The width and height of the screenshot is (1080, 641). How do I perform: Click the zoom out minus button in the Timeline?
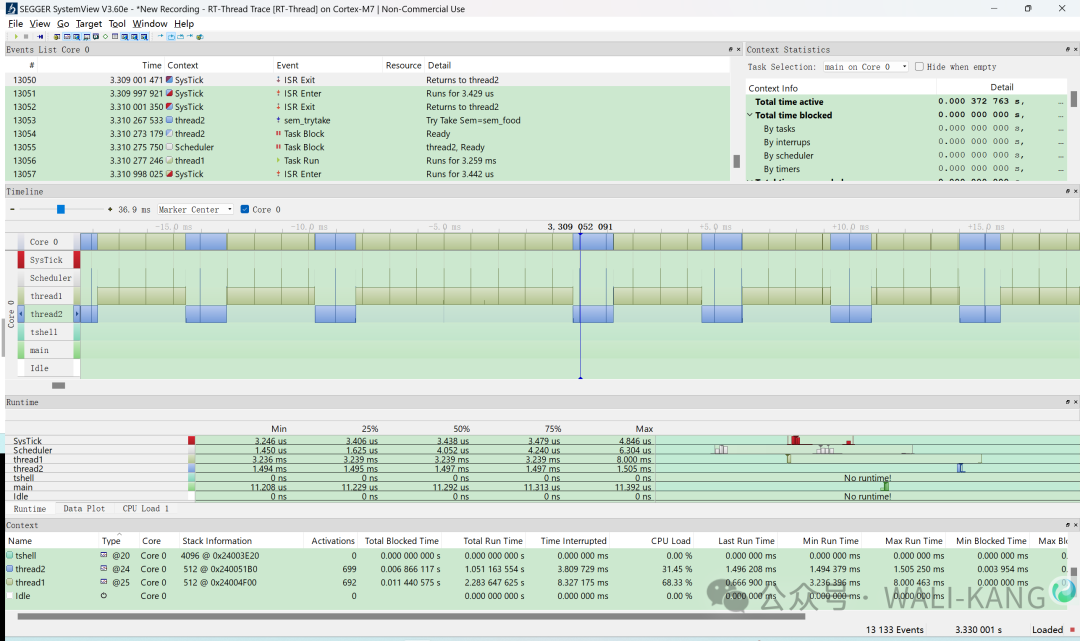11,208
